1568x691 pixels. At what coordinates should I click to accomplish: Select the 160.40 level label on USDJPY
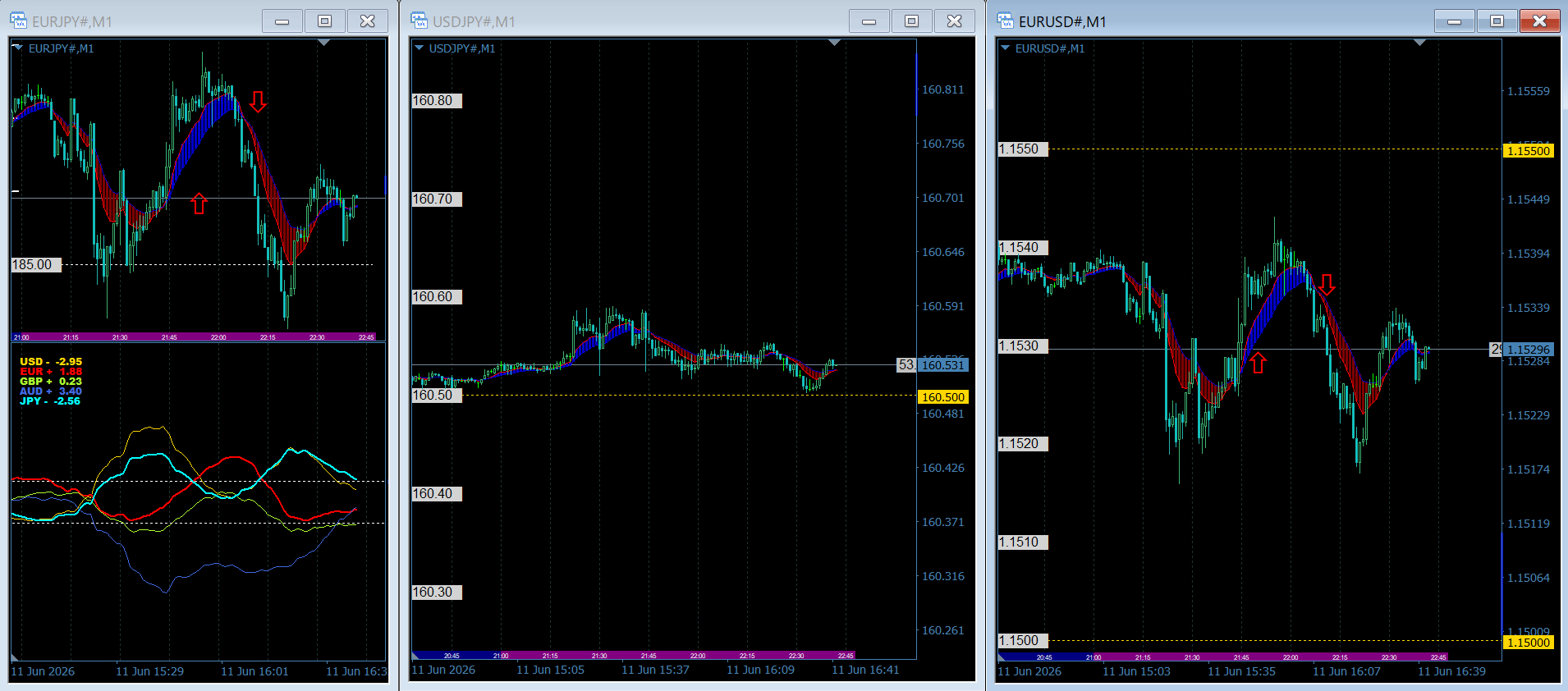click(x=437, y=494)
